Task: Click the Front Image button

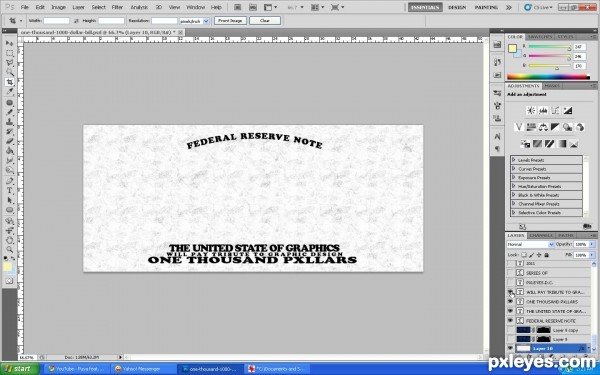Action: [230, 21]
